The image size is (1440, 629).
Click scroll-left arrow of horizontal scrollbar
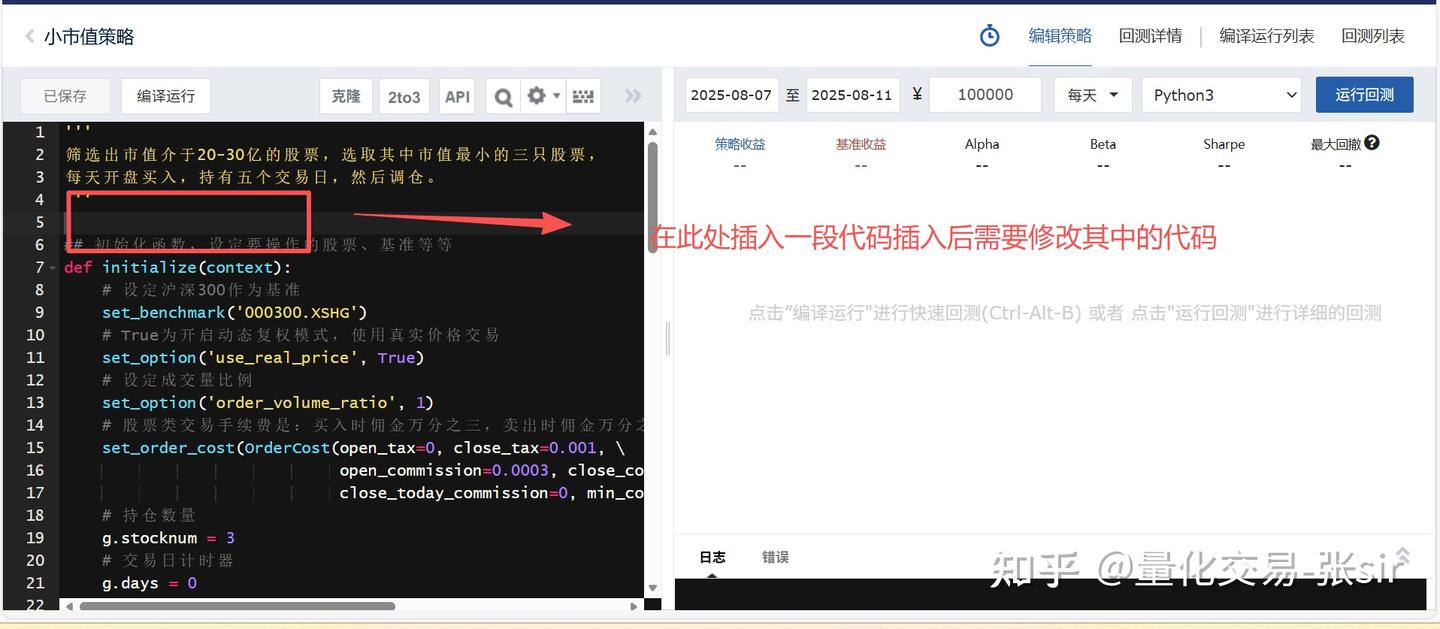[x=69, y=606]
